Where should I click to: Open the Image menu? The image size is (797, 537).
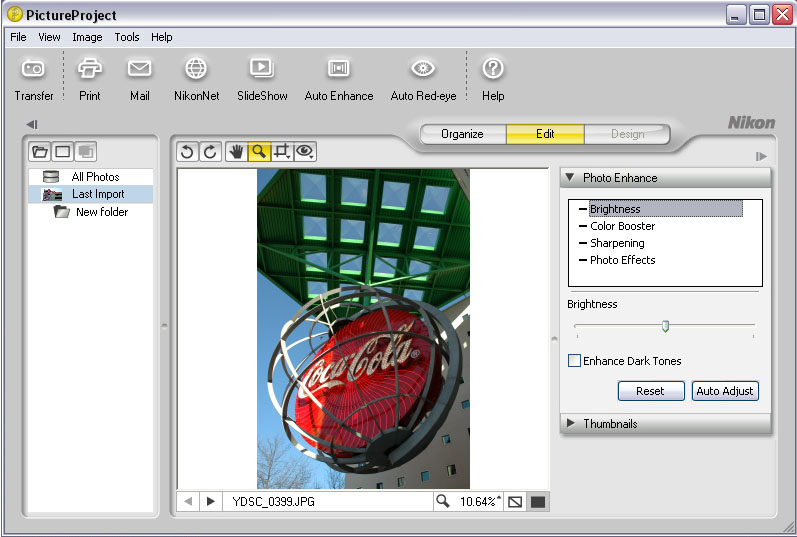click(x=87, y=37)
